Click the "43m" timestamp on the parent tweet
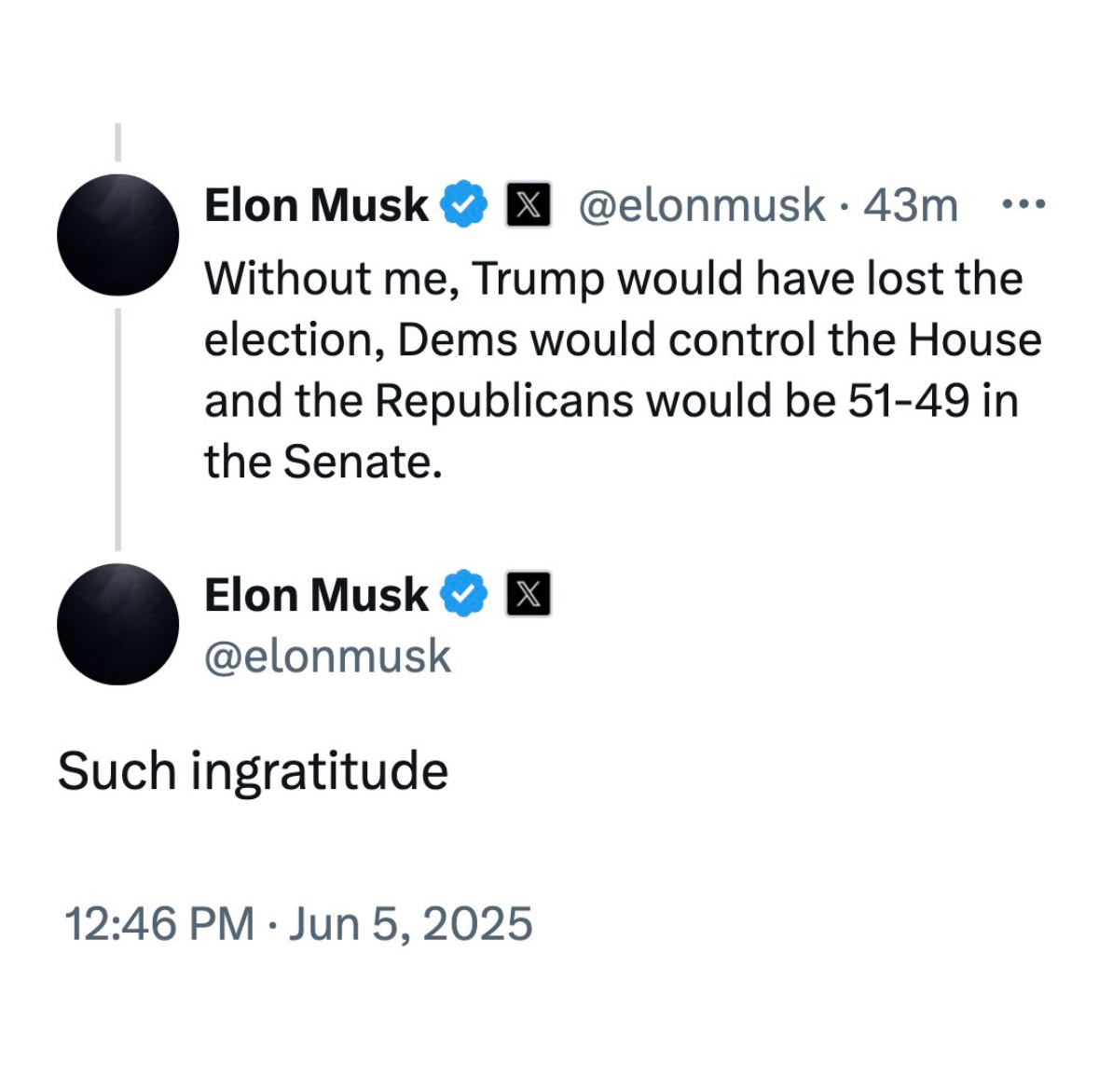 pos(911,205)
